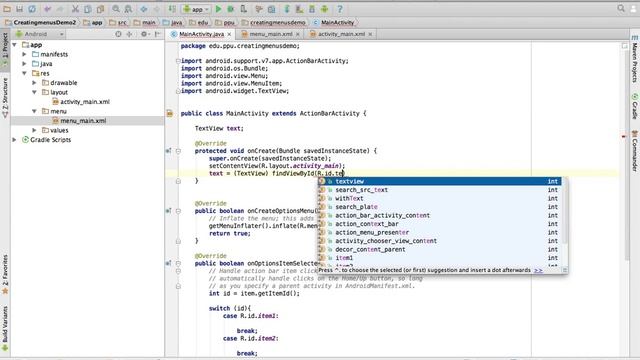
Task: Fold the onCreate method using gutter marker
Action: coord(178,151)
